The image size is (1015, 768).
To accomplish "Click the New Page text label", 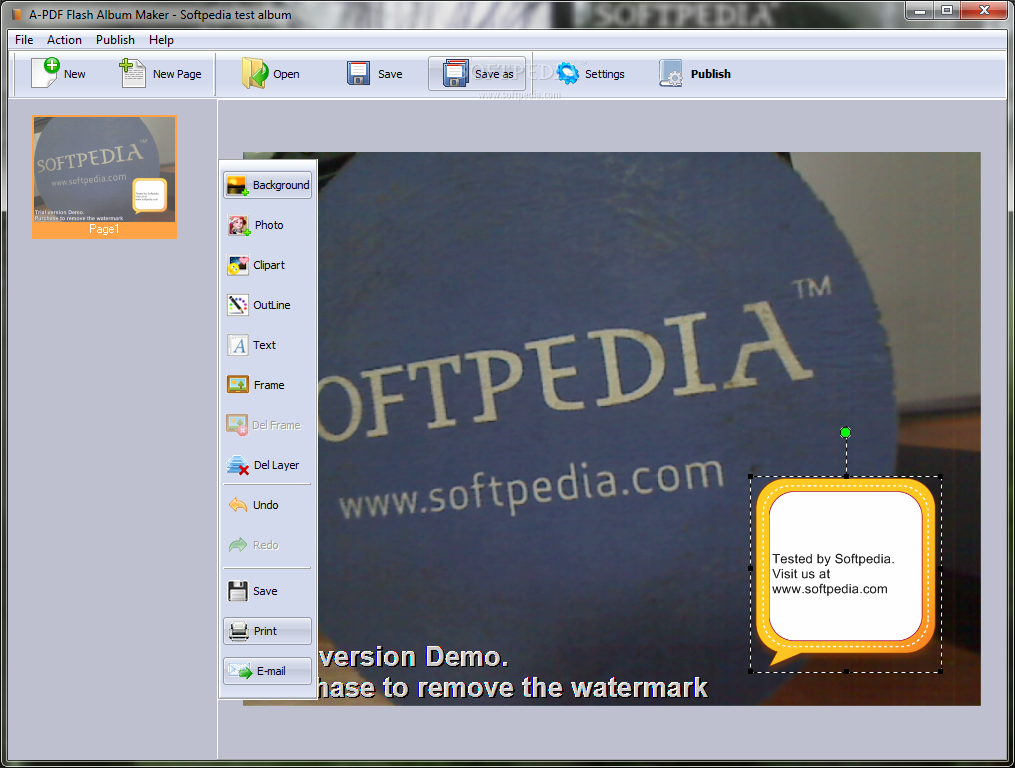I will (177, 74).
